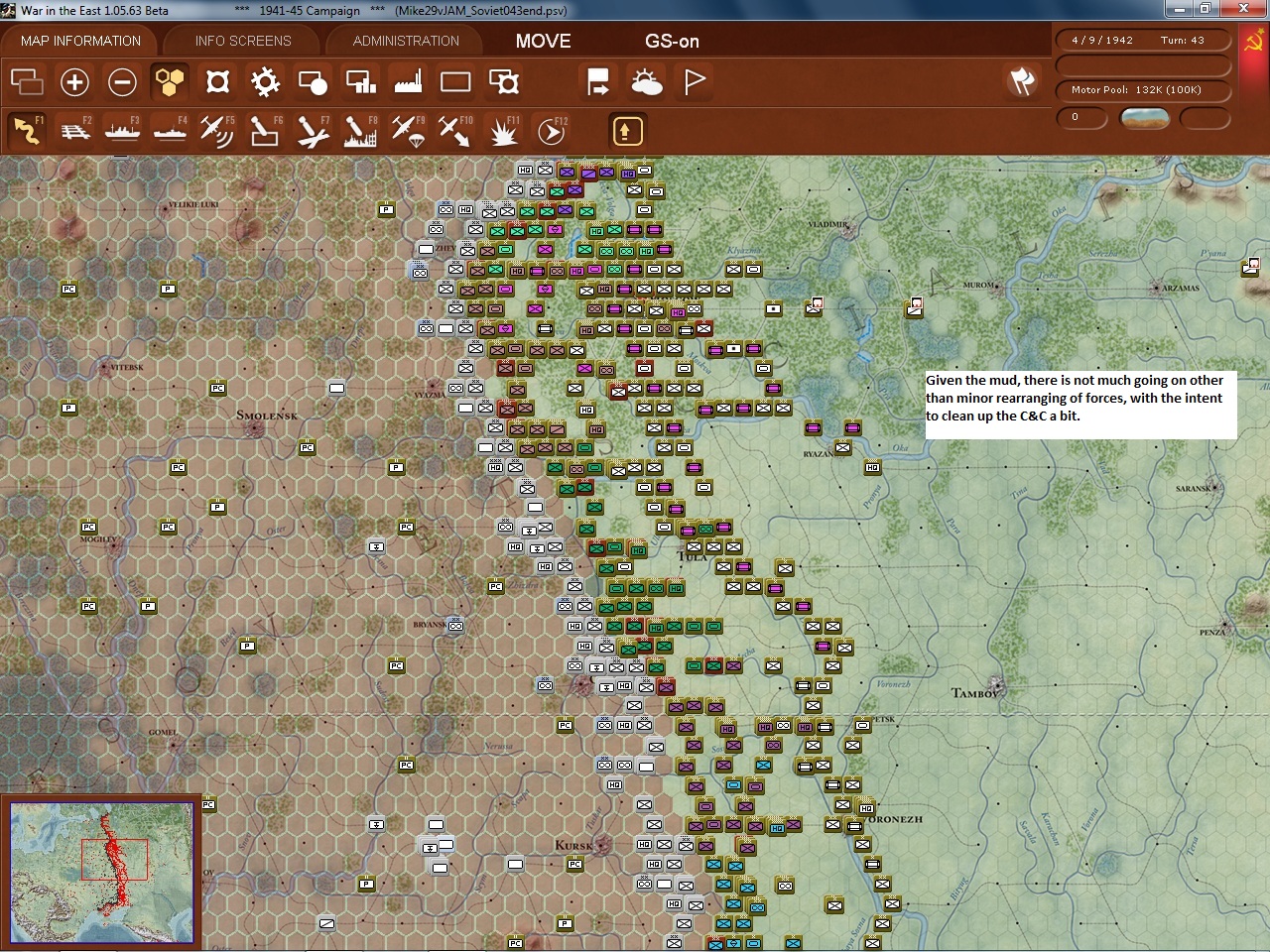Select F5 air recon mode
Viewport: 1270px width, 952px height.
point(217,131)
